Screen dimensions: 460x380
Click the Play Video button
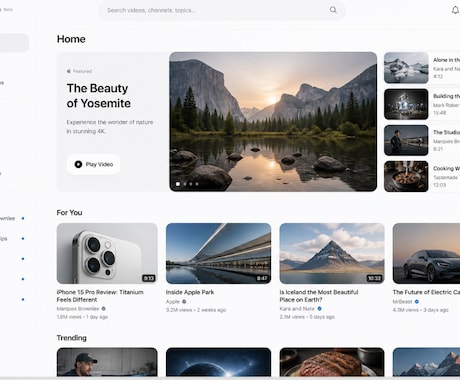(x=94, y=164)
